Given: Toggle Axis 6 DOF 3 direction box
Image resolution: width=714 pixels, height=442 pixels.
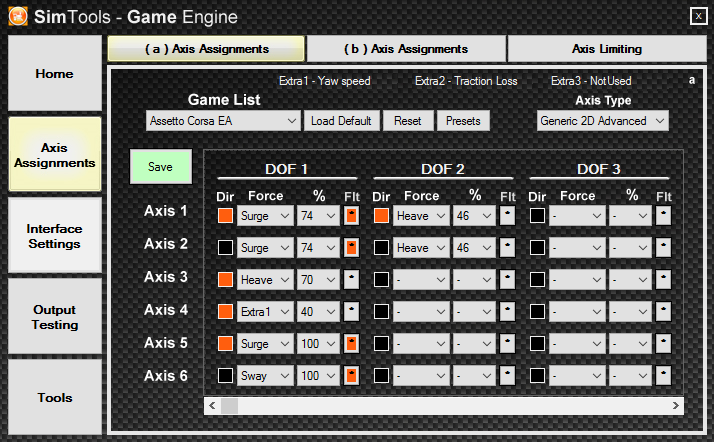Looking at the screenshot, I should tap(537, 376).
